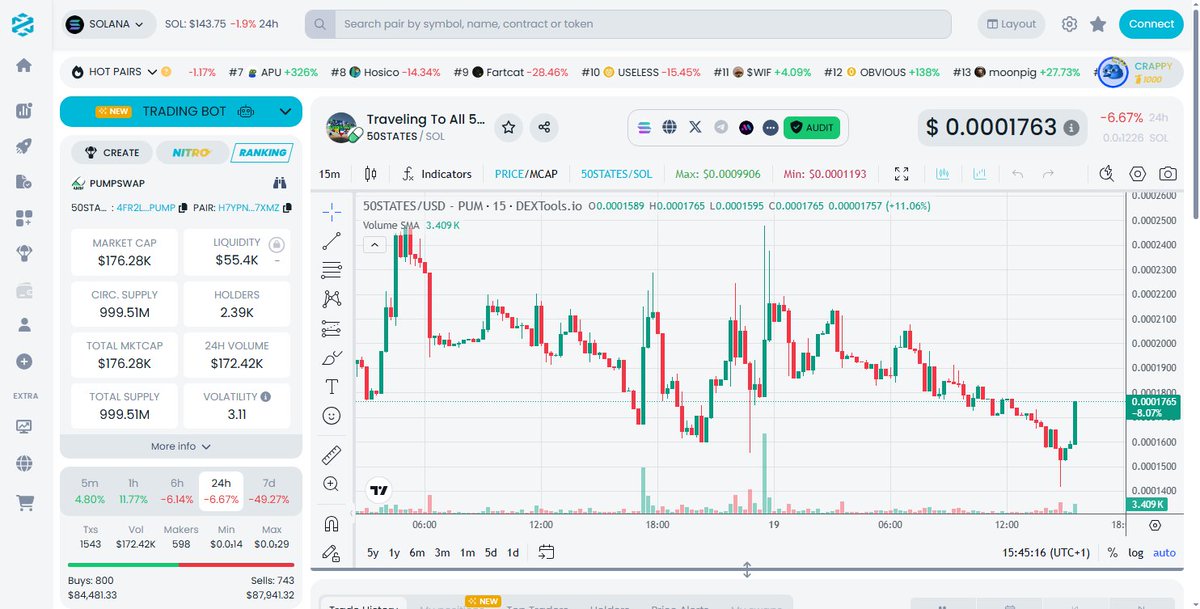Open the candle chart style dropdown

(371, 174)
